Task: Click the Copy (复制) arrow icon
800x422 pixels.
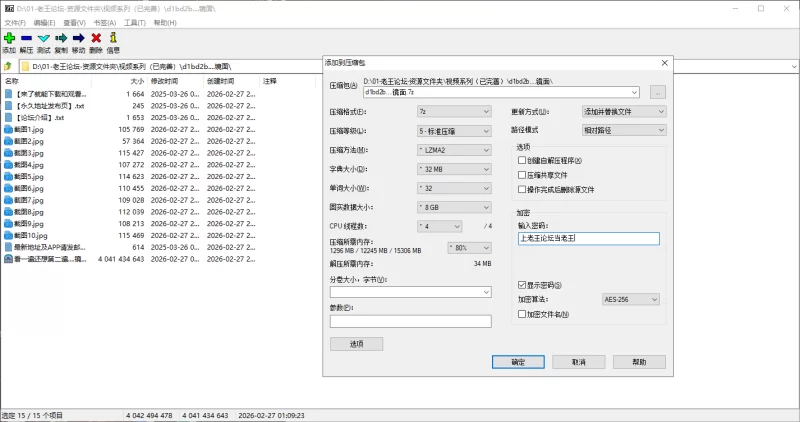Action: (61, 38)
